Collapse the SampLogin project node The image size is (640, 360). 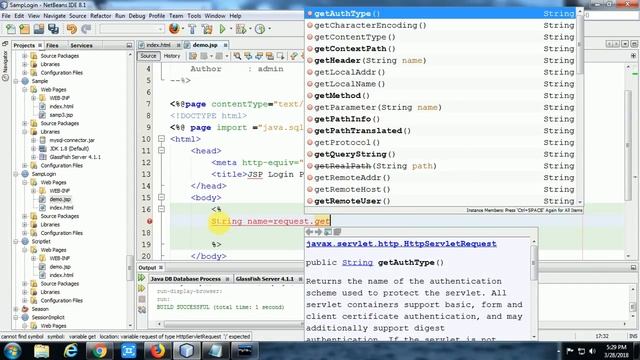[x=16, y=174]
